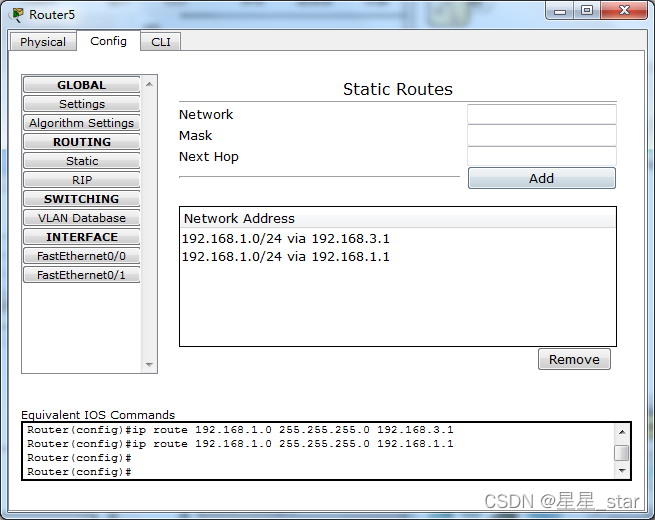This screenshot has width=655, height=520.
Task: Open the VLAN Database page
Action: tap(81, 218)
